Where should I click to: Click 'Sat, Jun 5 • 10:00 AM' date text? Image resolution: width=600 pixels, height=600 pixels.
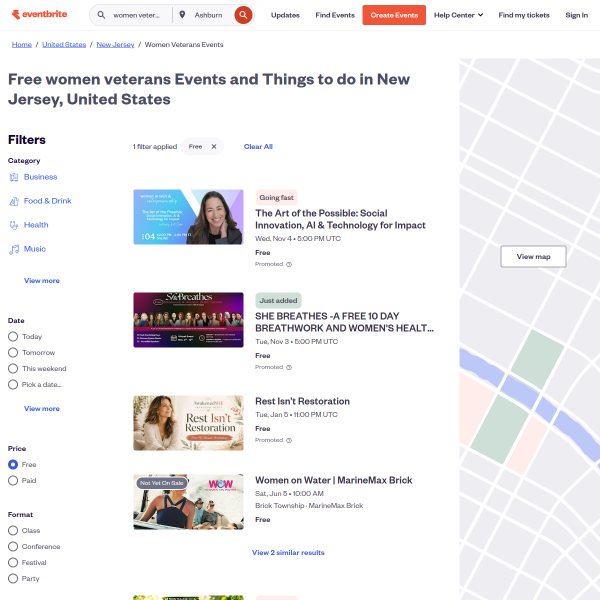point(289,494)
